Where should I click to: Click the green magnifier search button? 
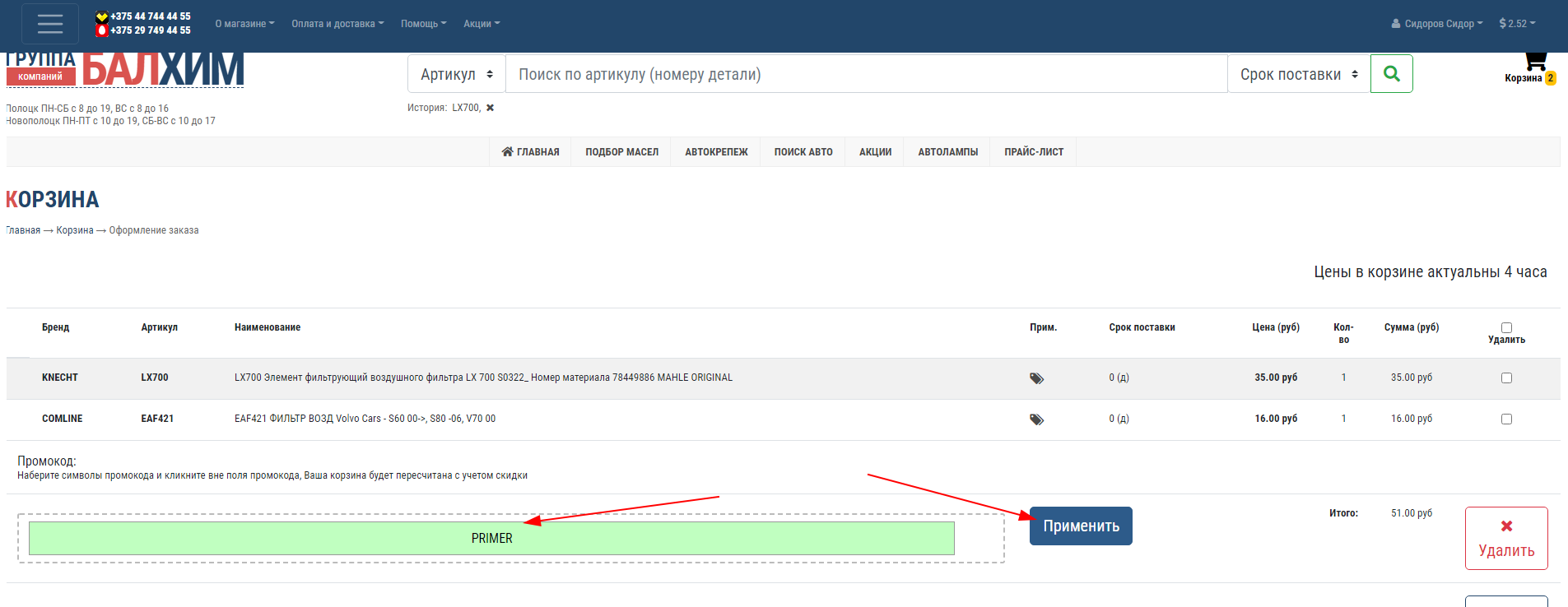(1391, 74)
